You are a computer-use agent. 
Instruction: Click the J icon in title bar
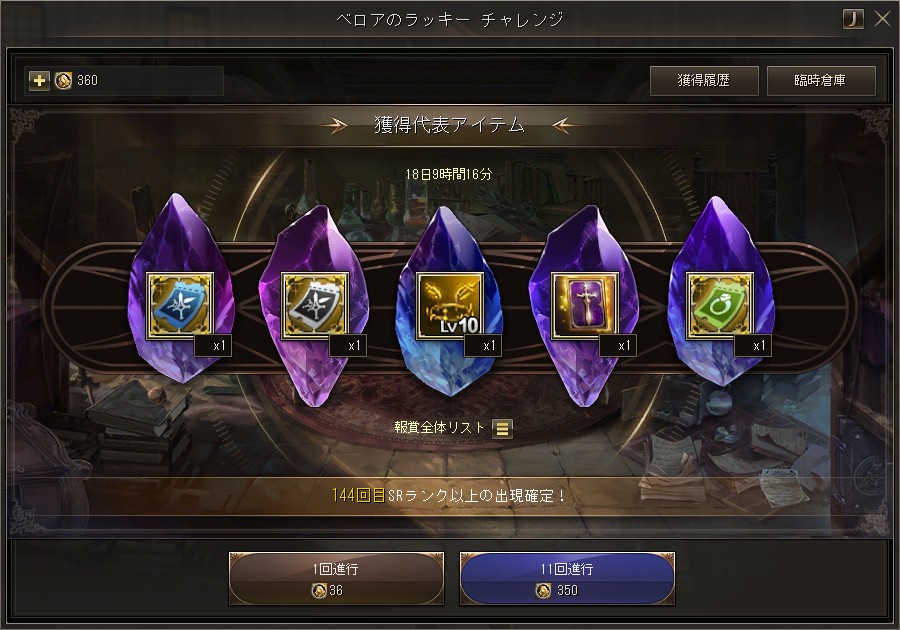click(x=853, y=19)
